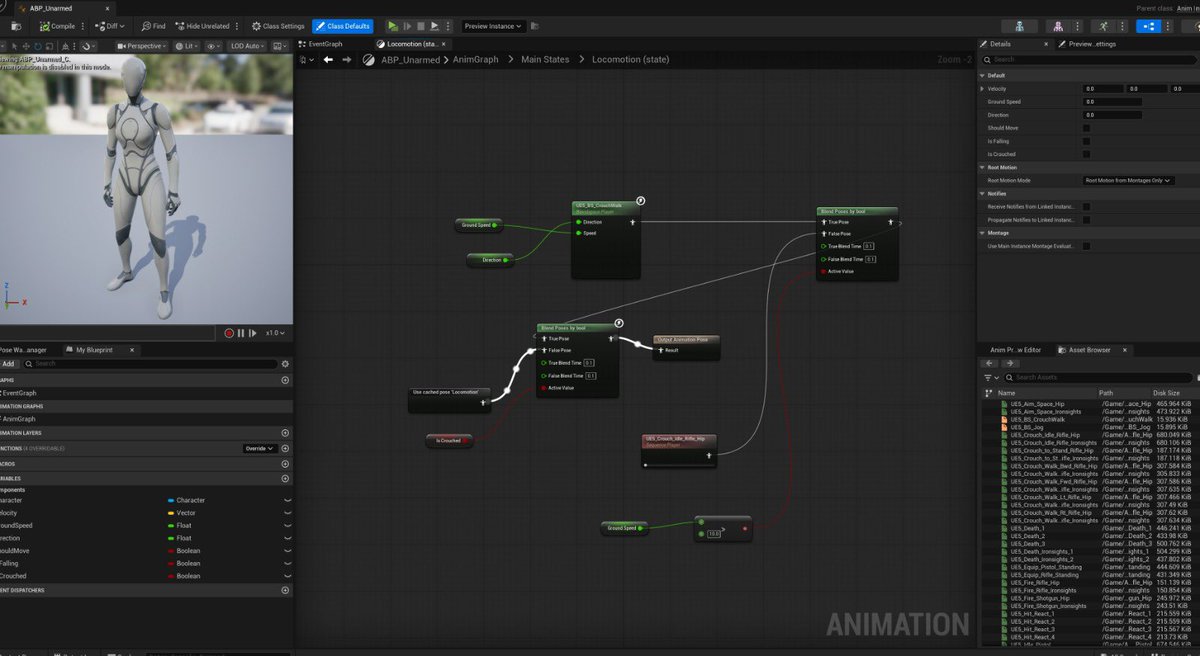The height and width of the screenshot is (656, 1200).
Task: Open the Root Motion Mode dropdown
Action: 1128,180
